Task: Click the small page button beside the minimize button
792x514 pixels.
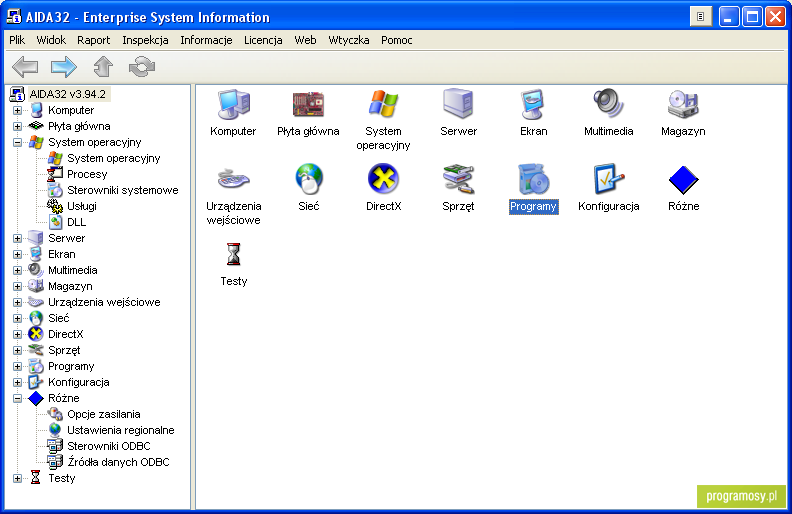Action: point(701,17)
